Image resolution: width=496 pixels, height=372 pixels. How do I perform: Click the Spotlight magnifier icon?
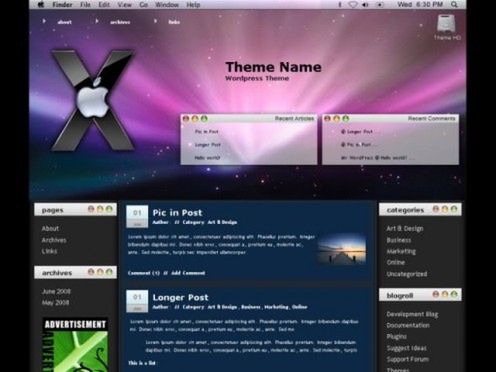[x=454, y=5]
